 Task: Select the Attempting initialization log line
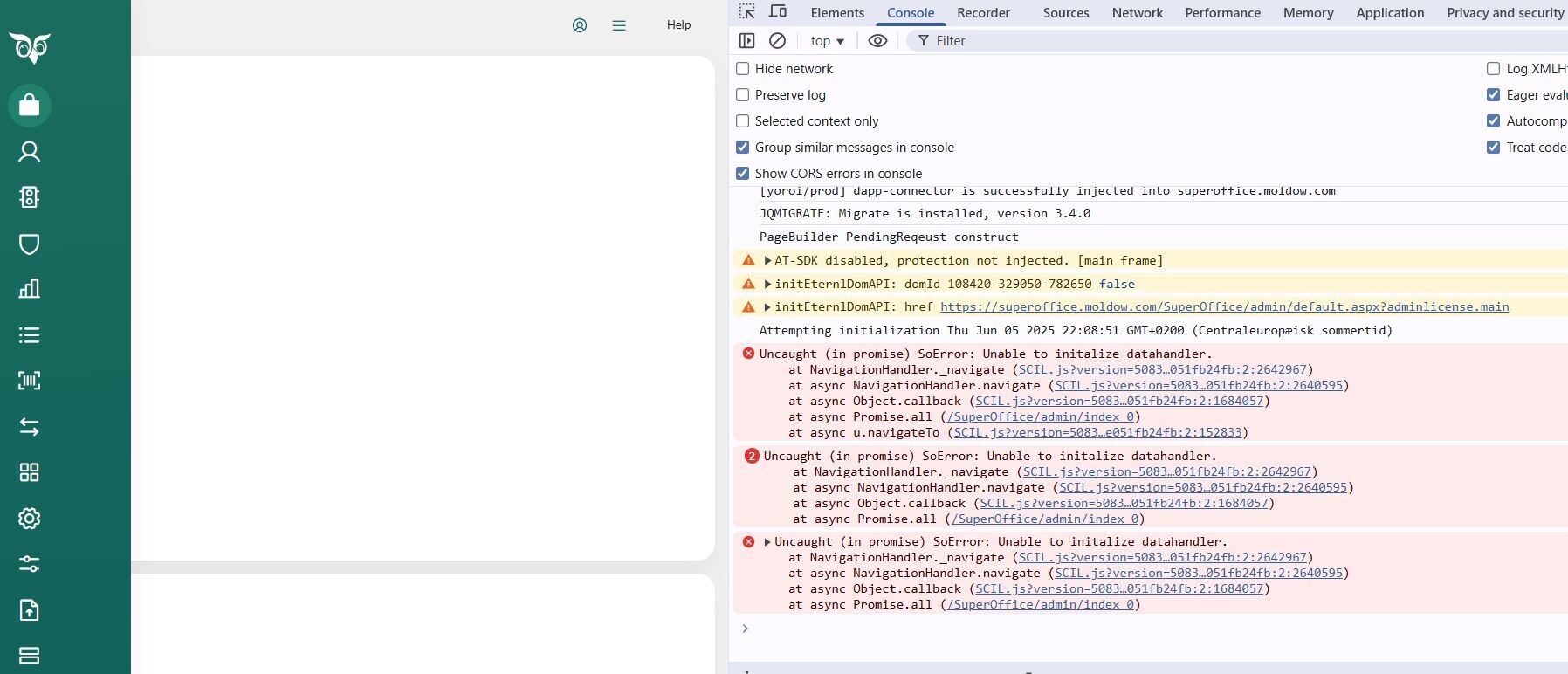point(1076,331)
